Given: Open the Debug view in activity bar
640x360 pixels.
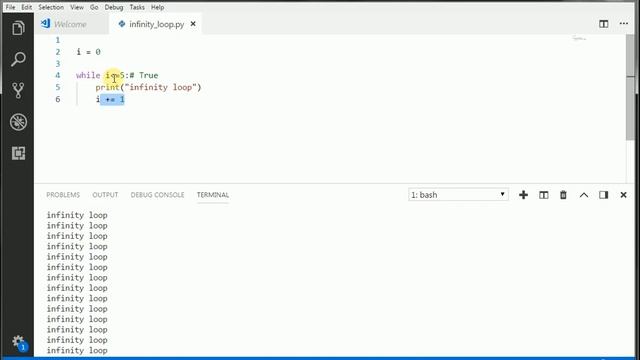Looking at the screenshot, I should point(18,122).
